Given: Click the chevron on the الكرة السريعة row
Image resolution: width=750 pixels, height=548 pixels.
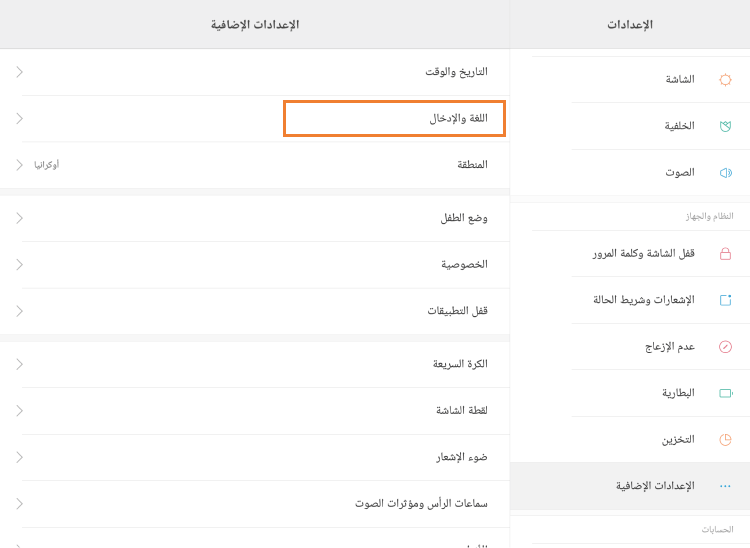Looking at the screenshot, I should [19, 364].
